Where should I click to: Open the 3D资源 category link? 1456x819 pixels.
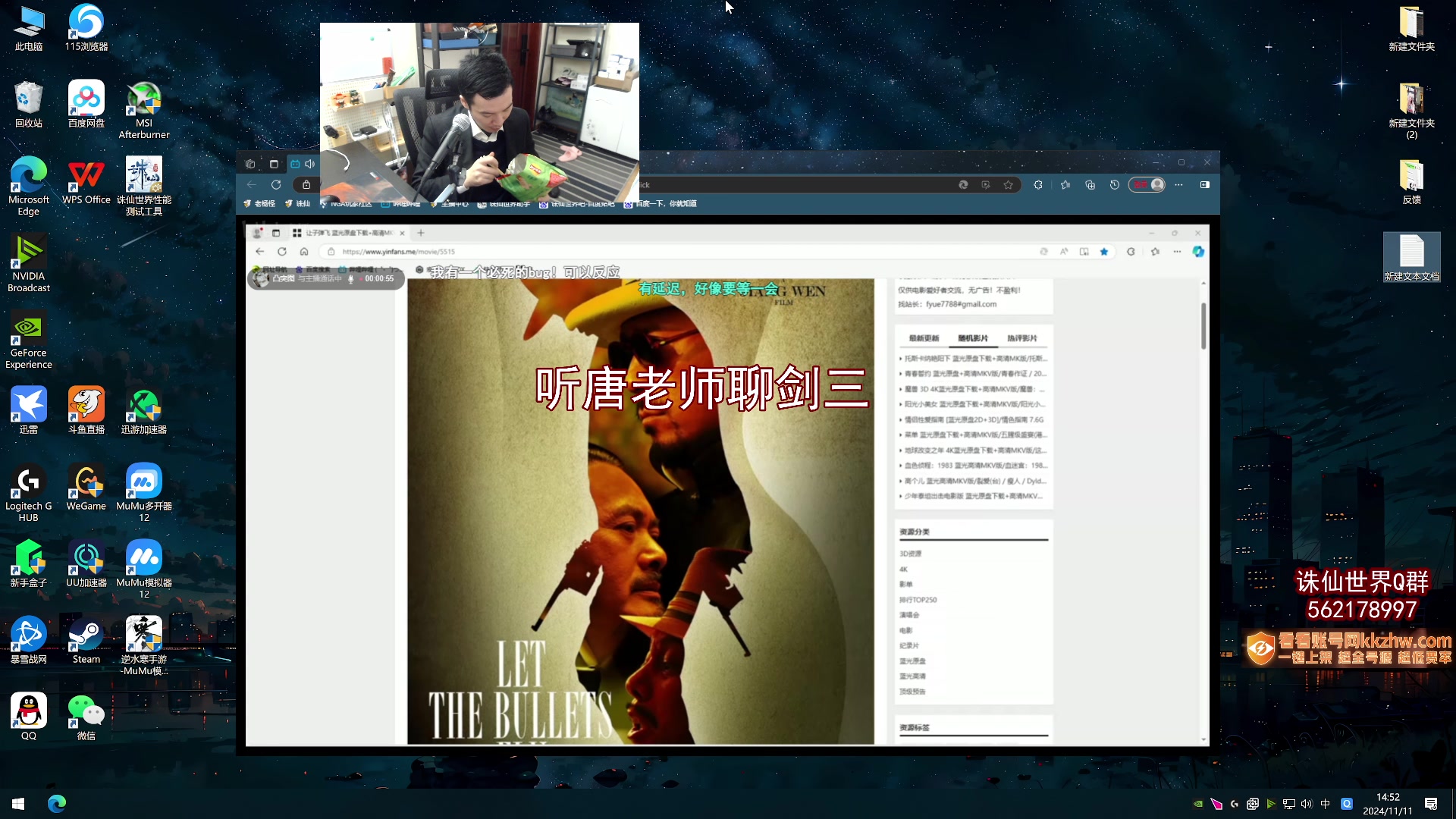910,554
